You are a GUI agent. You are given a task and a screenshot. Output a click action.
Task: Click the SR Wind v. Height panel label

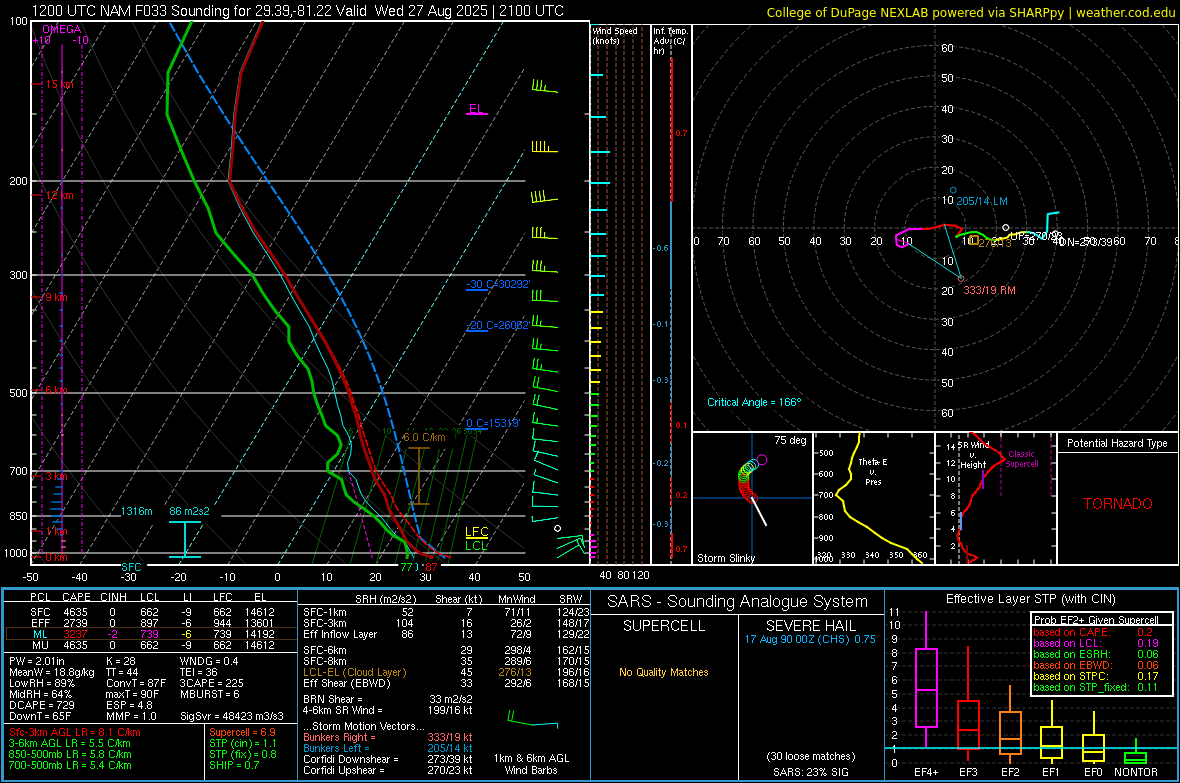pyautogui.click(x=973, y=455)
